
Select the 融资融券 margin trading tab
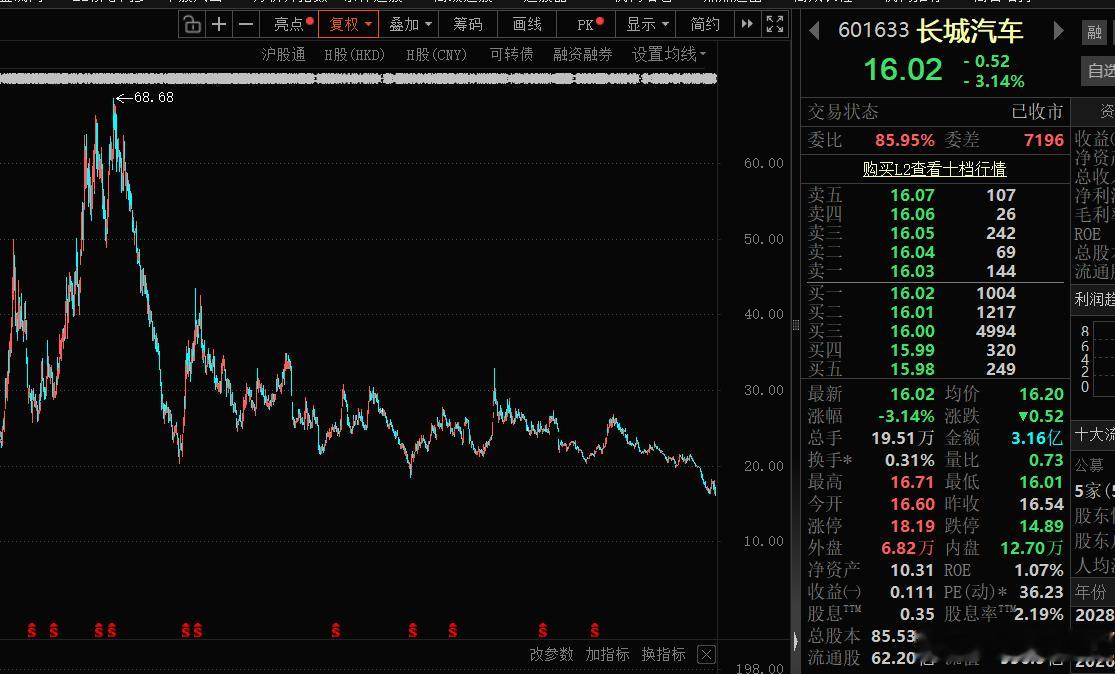click(582, 55)
